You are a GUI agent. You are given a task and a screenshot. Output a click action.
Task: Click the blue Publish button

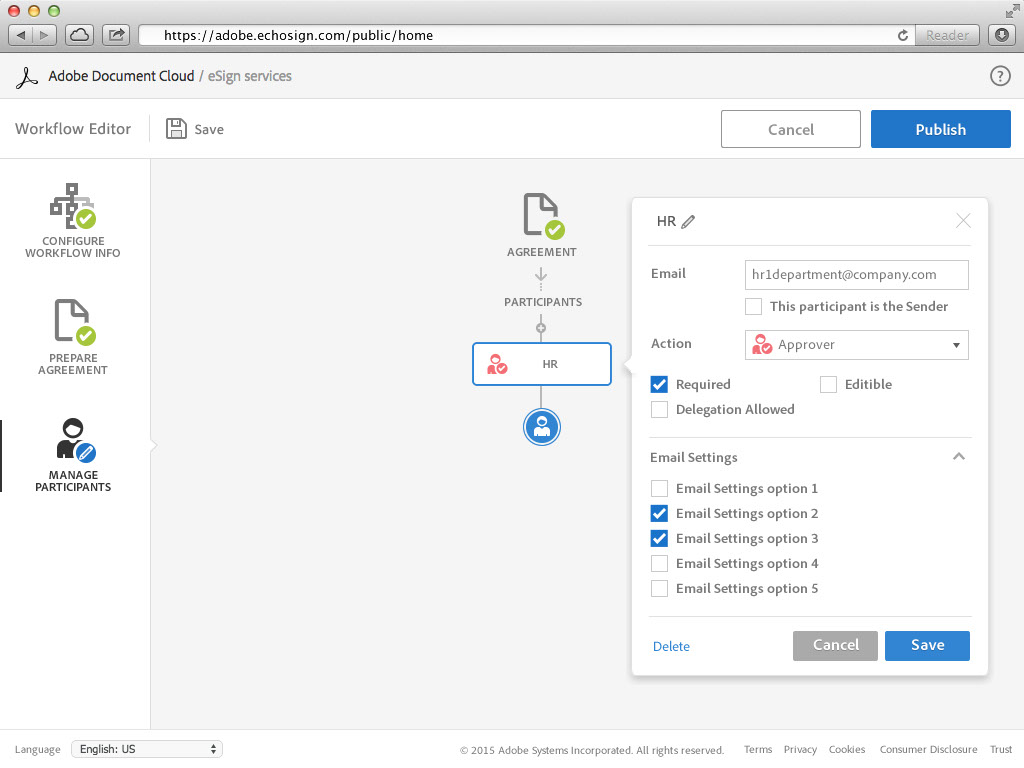(x=940, y=129)
